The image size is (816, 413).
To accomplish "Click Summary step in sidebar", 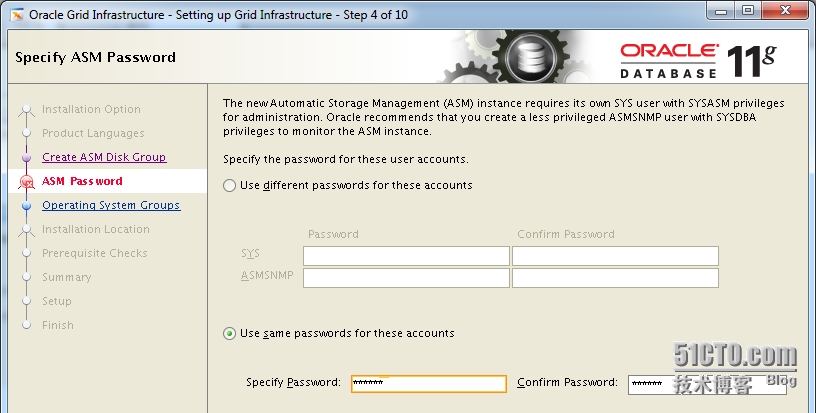I will coord(67,277).
